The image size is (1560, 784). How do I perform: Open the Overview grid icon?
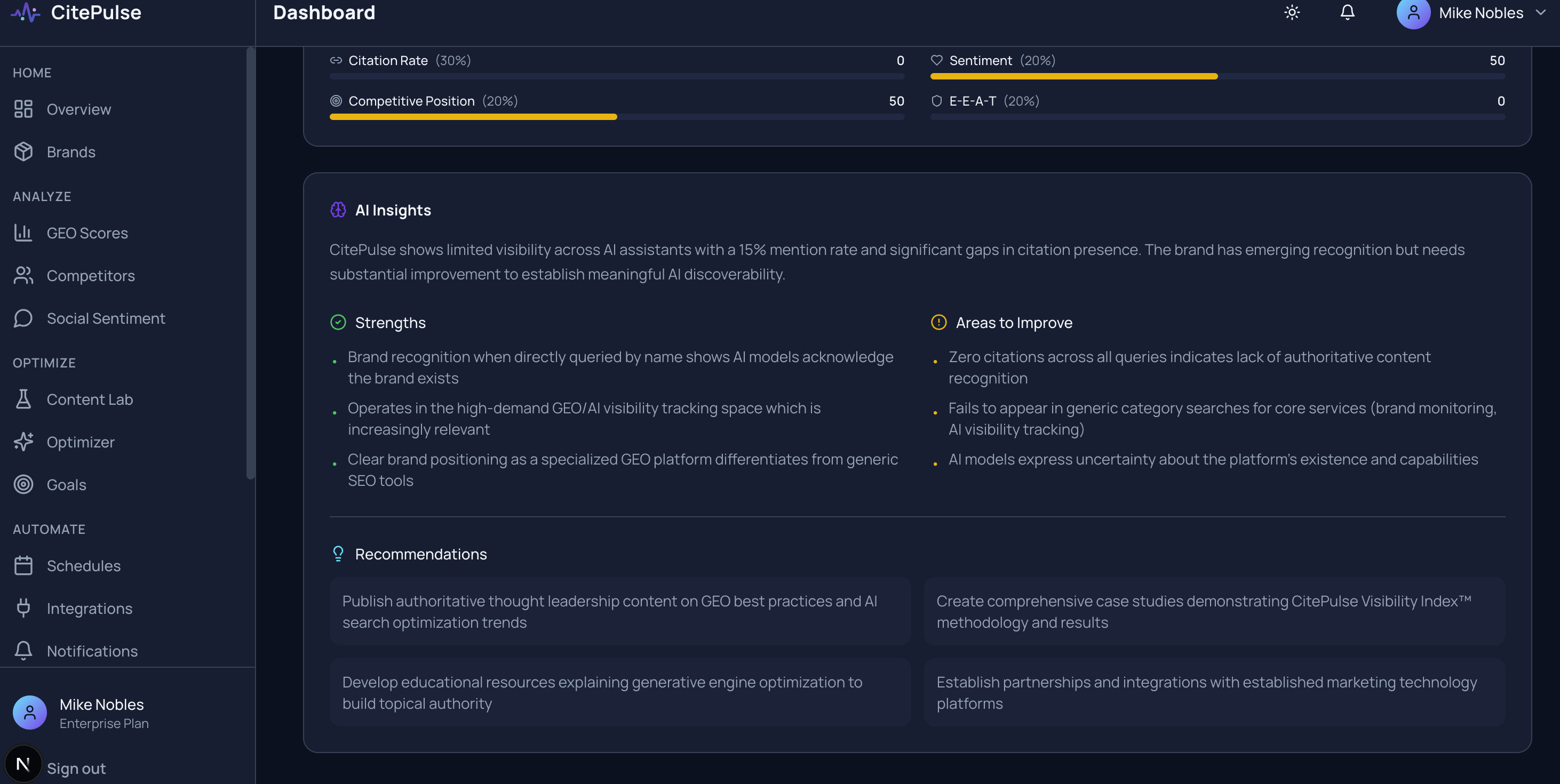pyautogui.click(x=23, y=109)
